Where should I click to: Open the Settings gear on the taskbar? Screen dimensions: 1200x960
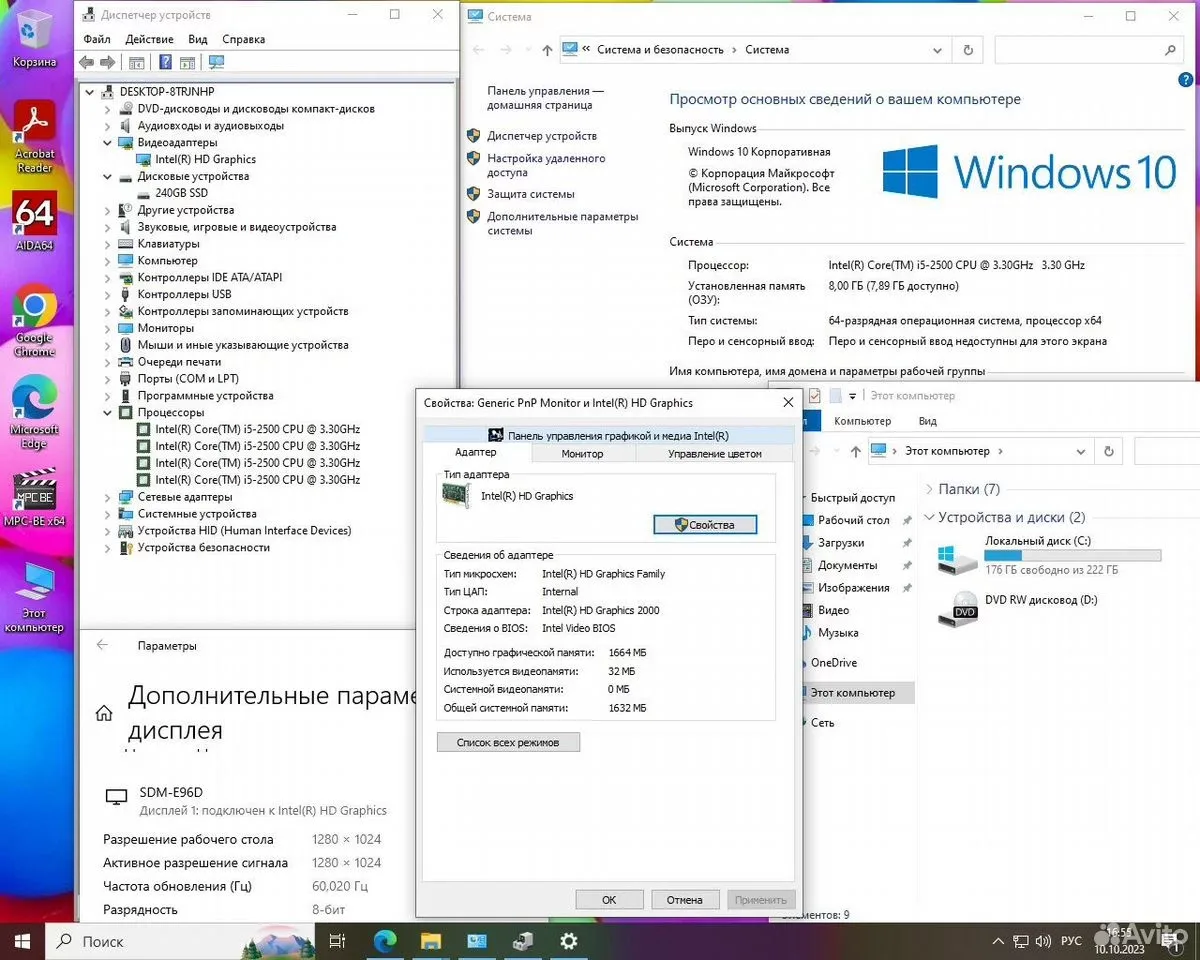pyautogui.click(x=569, y=941)
